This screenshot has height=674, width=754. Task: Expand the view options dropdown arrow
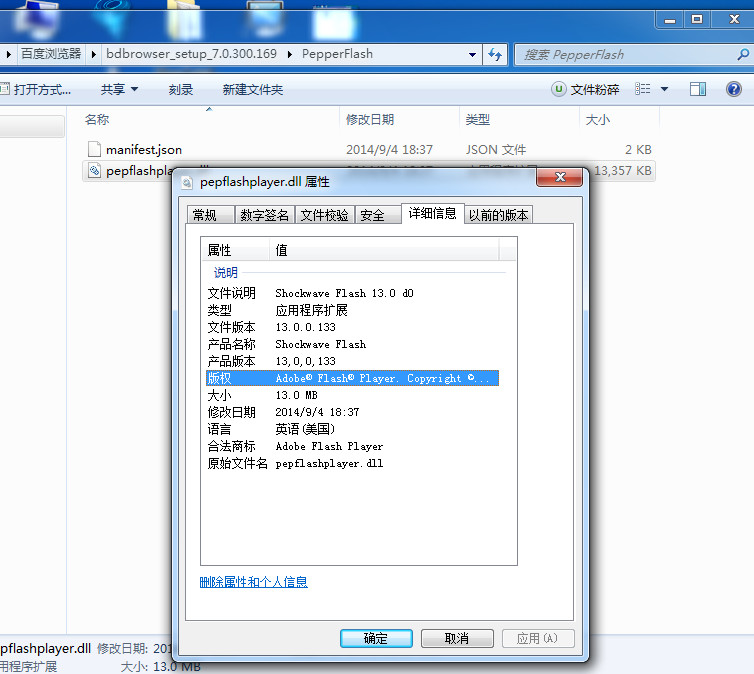pyautogui.click(x=665, y=90)
